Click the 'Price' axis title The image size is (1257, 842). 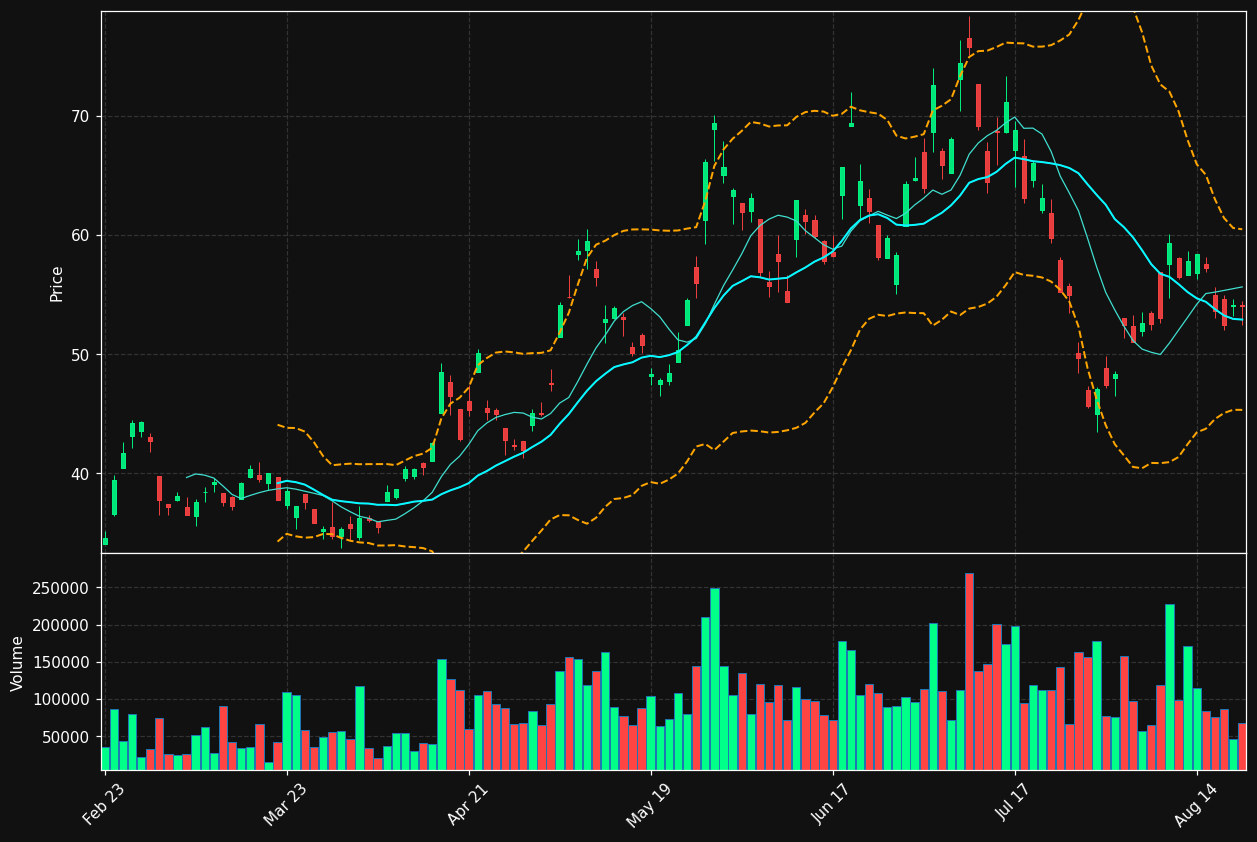(x=56, y=283)
